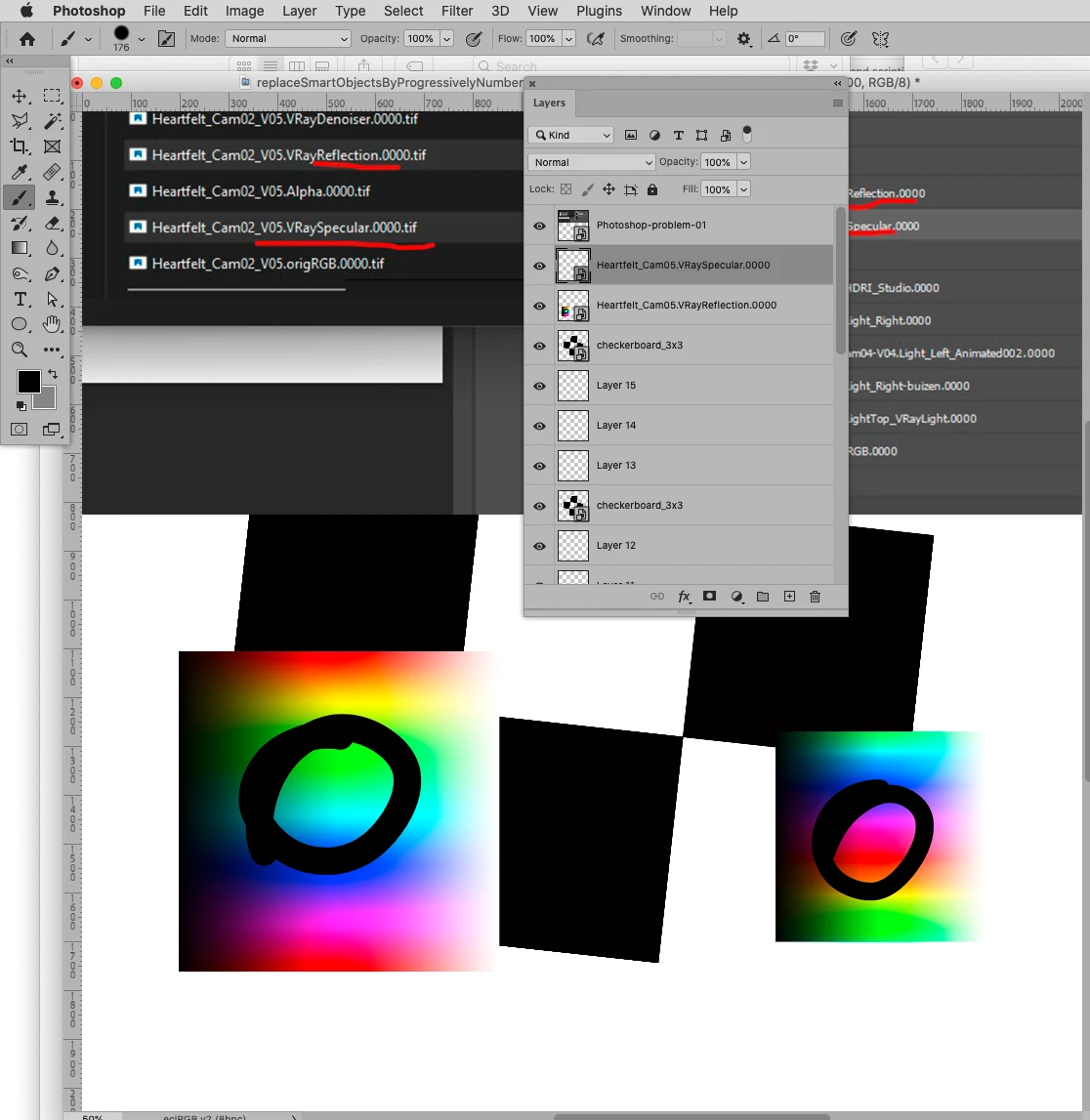
Task: Click the brush angle input field
Action: pyautogui.click(x=805, y=39)
